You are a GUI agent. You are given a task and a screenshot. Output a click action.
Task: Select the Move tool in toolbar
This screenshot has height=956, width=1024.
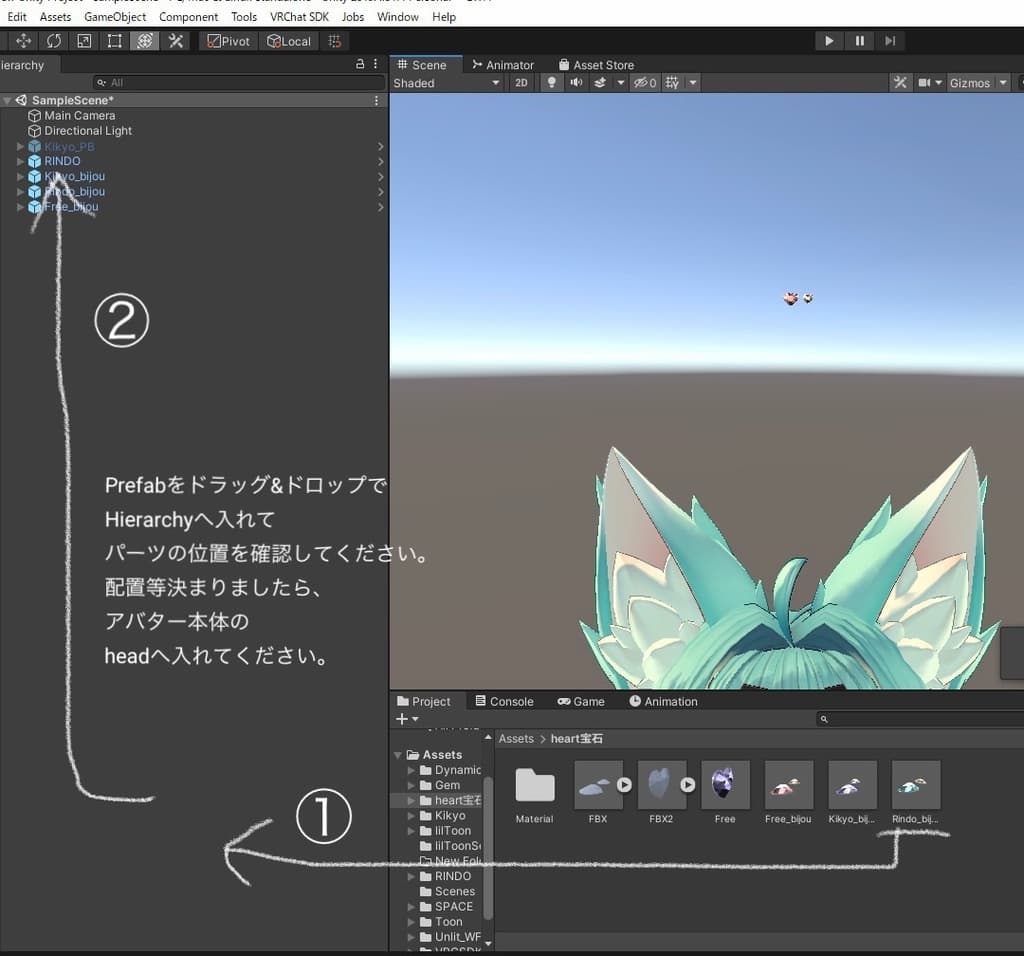24,41
